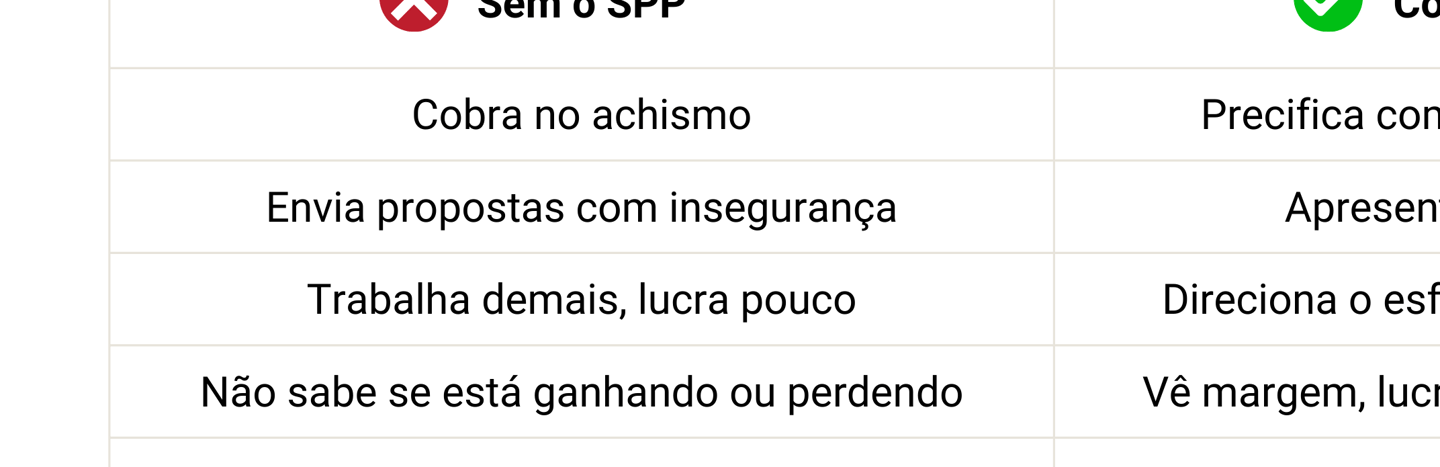Click the green checkmark icon

[x=1328, y=10]
